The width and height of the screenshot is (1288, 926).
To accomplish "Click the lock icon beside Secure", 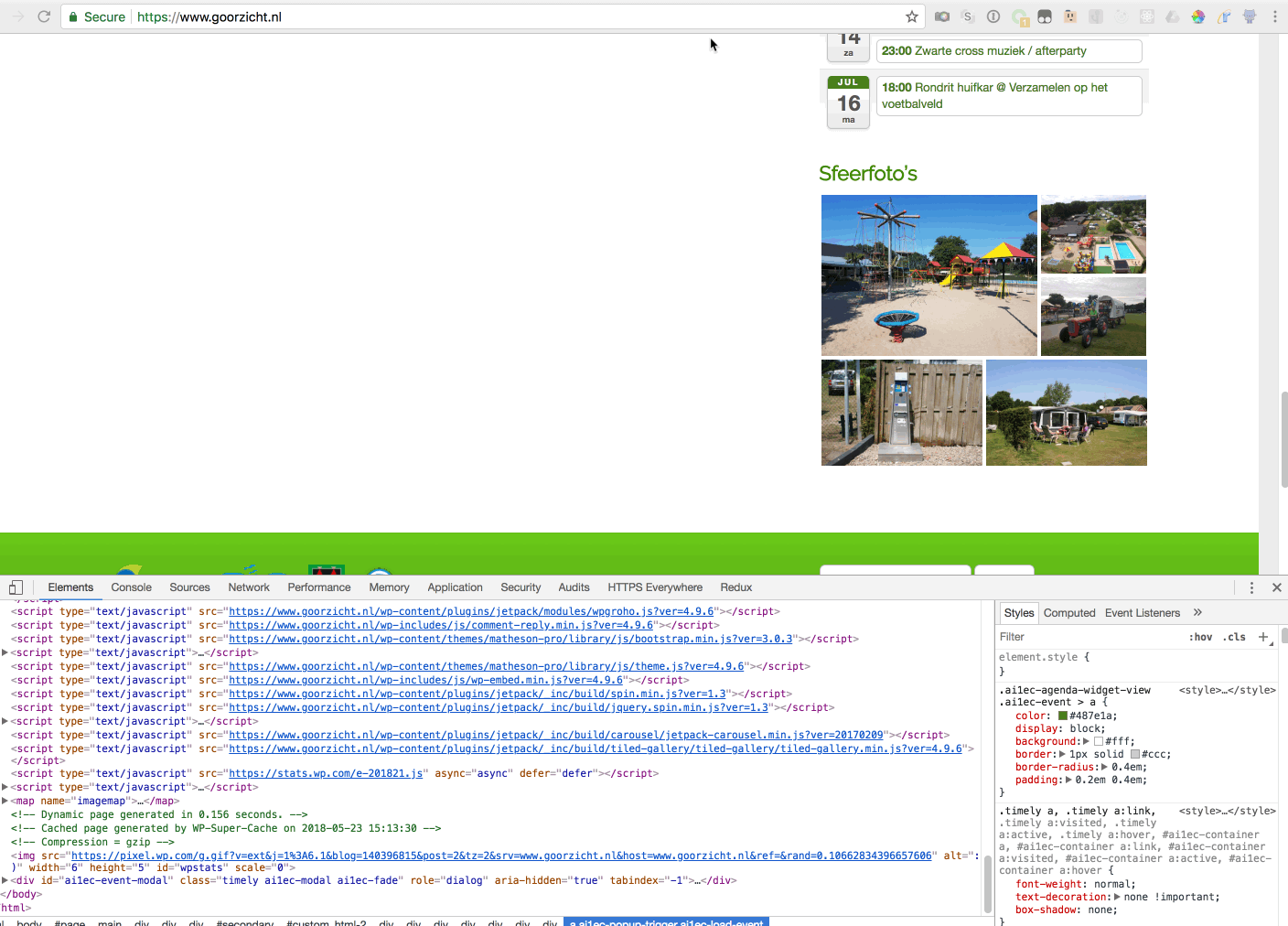I will pos(73,16).
